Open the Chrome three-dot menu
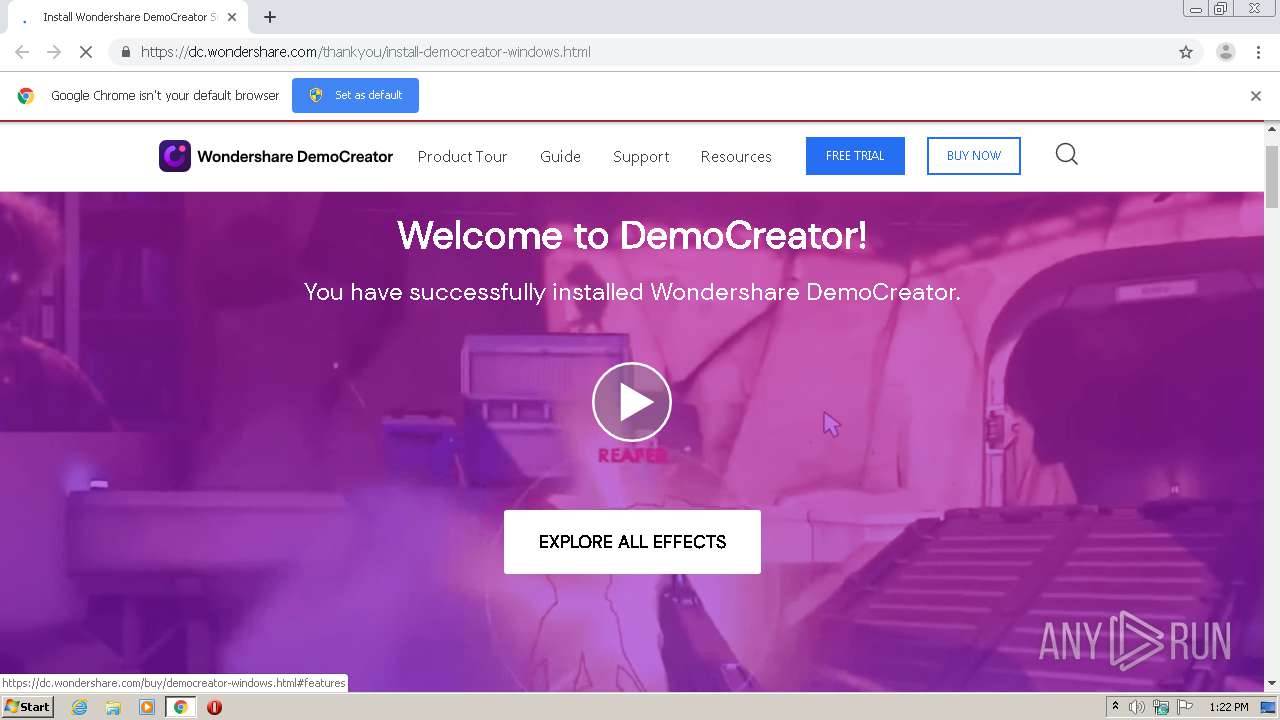The height and width of the screenshot is (720, 1280). [1258, 52]
